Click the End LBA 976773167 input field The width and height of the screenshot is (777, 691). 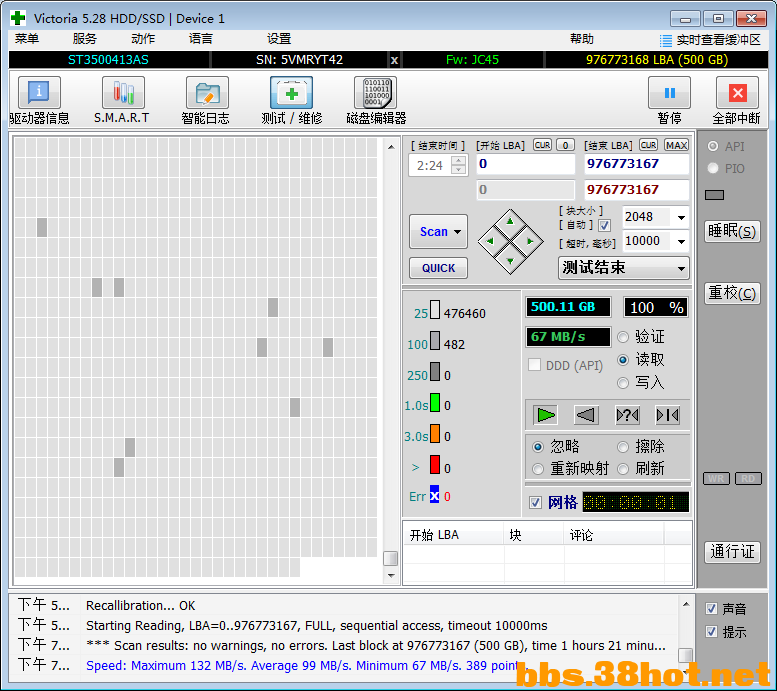pyautogui.click(x=637, y=164)
